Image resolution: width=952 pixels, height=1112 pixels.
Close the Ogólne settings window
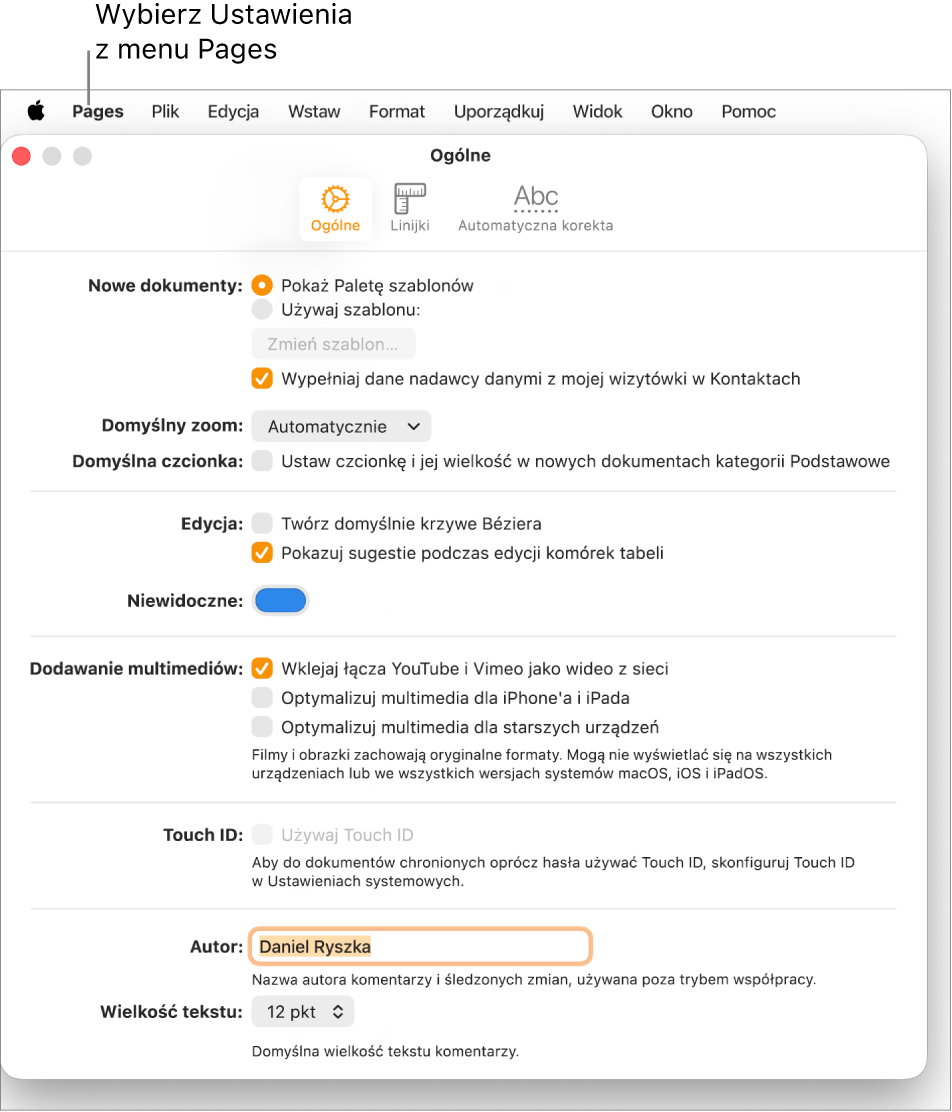click(21, 155)
